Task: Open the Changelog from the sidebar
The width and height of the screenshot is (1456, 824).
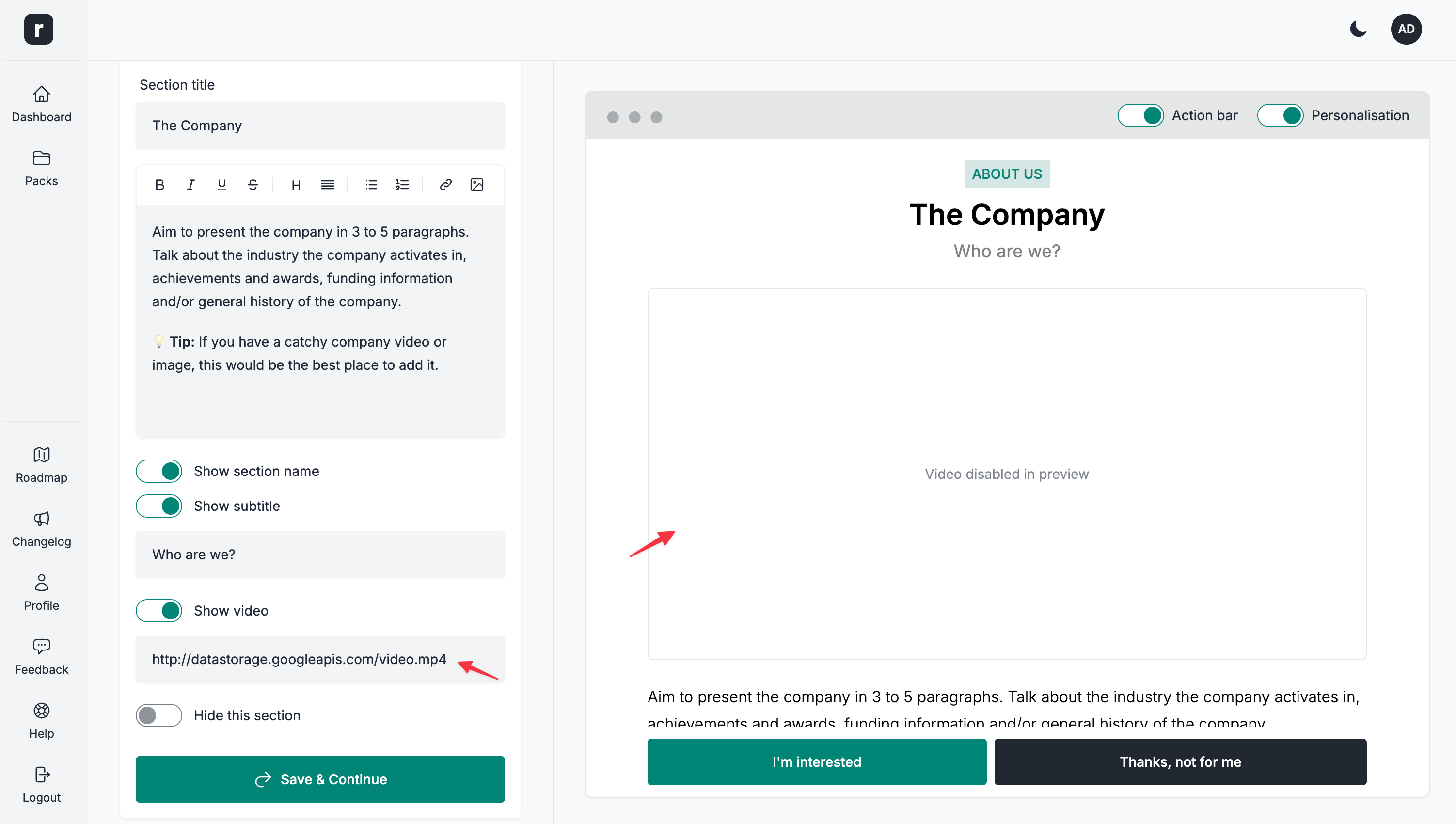Action: click(41, 529)
